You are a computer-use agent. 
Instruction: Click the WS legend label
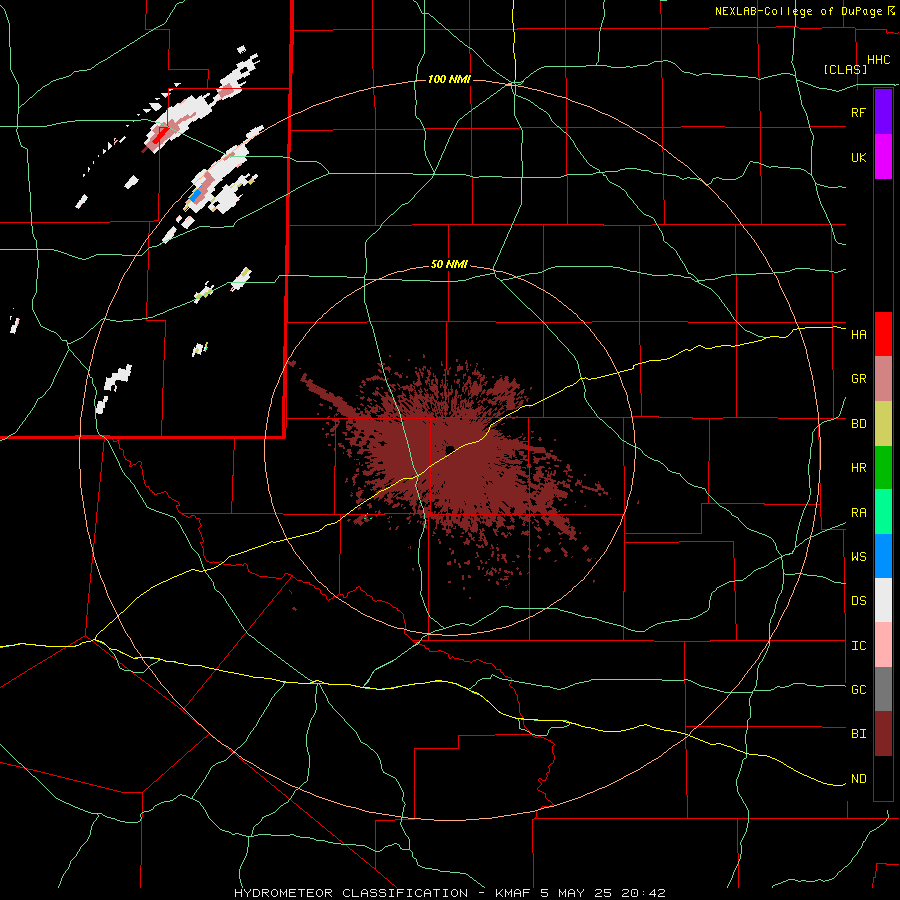(858, 556)
